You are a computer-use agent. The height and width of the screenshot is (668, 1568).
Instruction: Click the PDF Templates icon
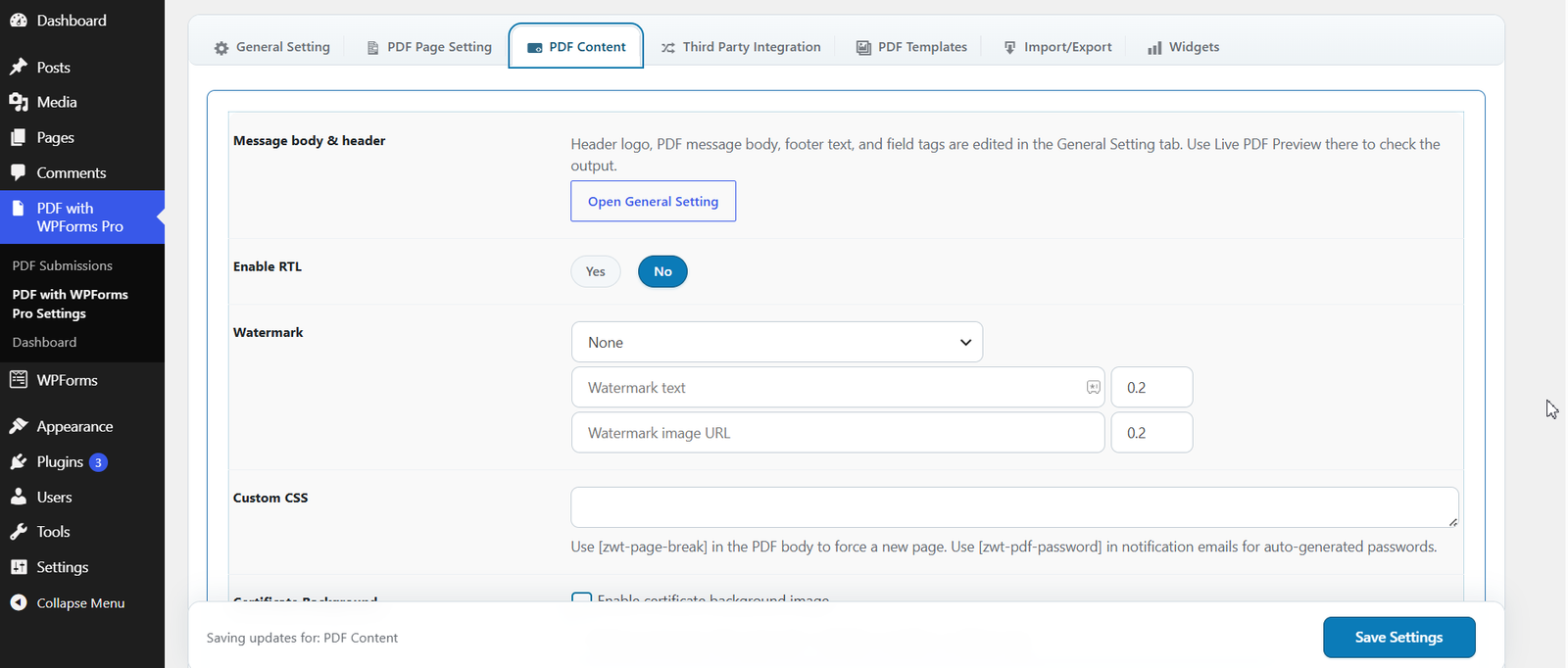tap(863, 47)
